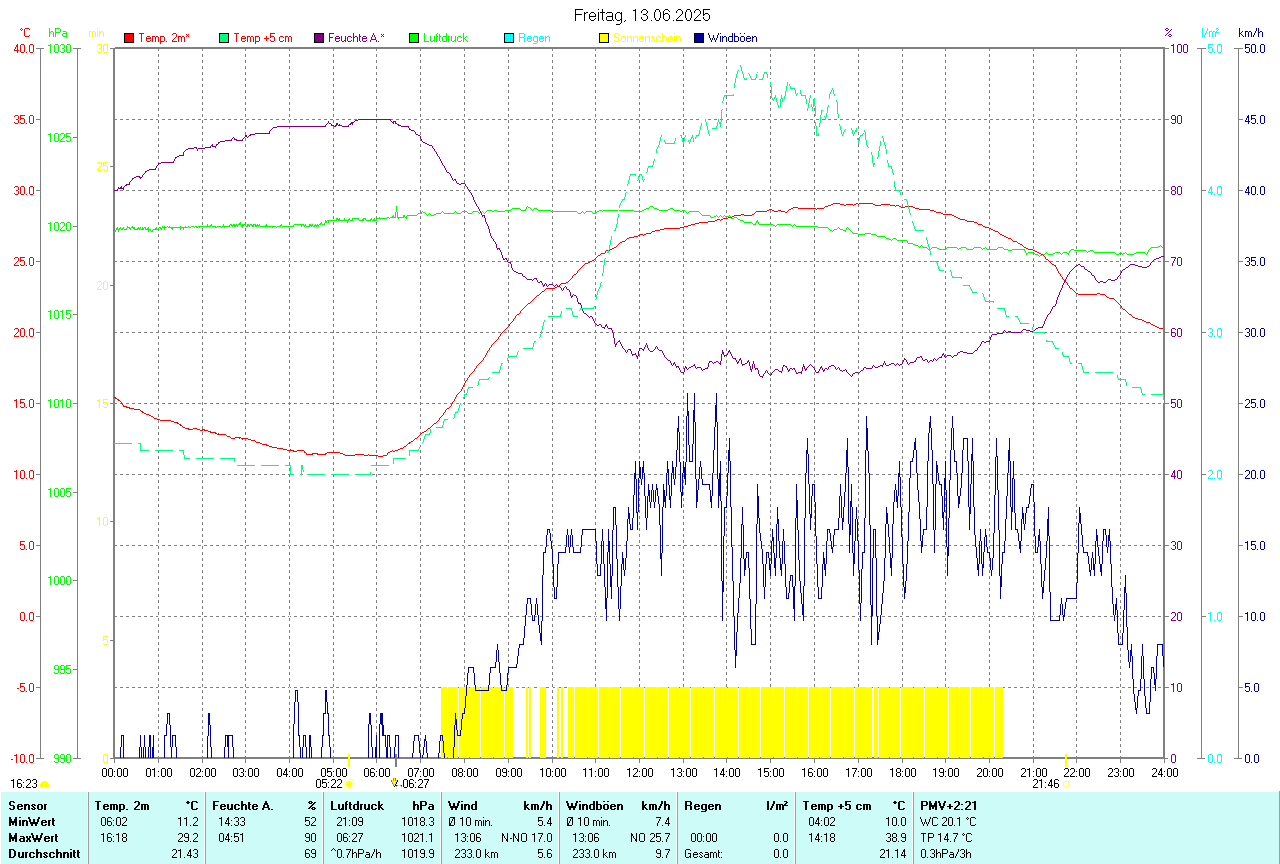Click the red Temp. 2m legend swatch
Image resolution: width=1280 pixels, height=864 pixels.
tap(129, 38)
